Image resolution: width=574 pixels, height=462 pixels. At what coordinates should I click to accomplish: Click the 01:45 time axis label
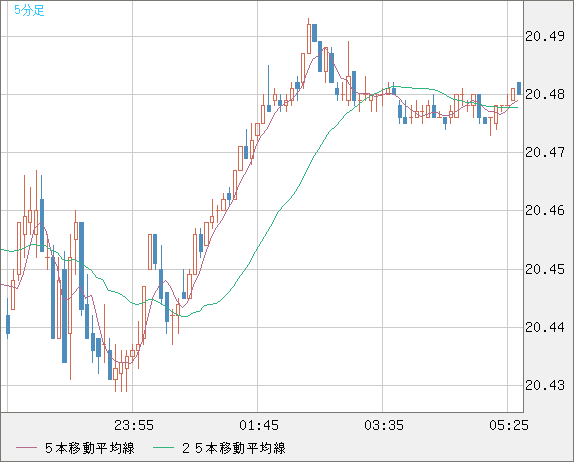point(259,425)
